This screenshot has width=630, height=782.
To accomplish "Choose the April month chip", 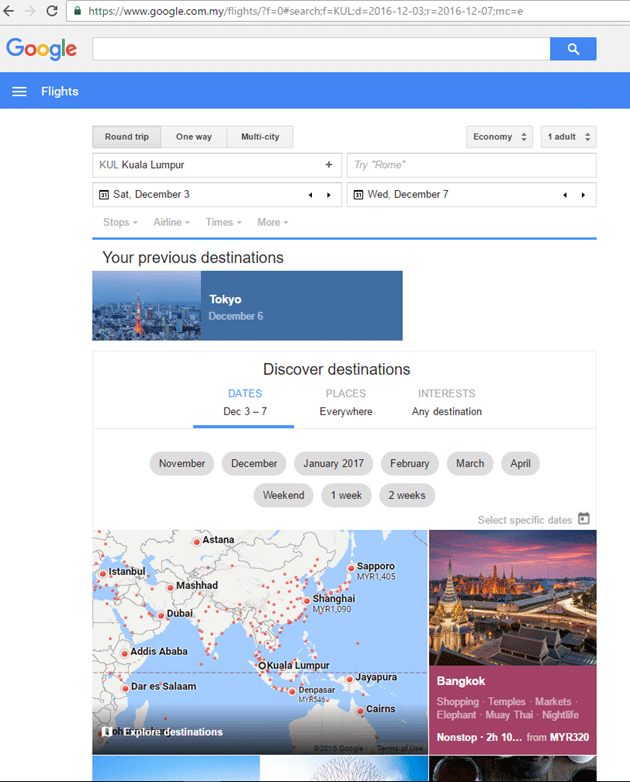I will [520, 463].
